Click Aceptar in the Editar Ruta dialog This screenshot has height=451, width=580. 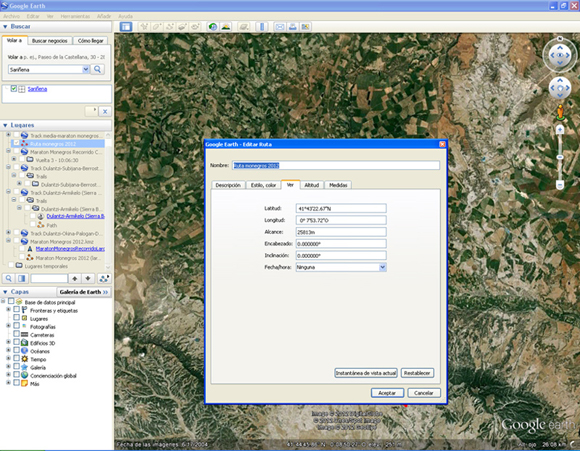tap(387, 393)
